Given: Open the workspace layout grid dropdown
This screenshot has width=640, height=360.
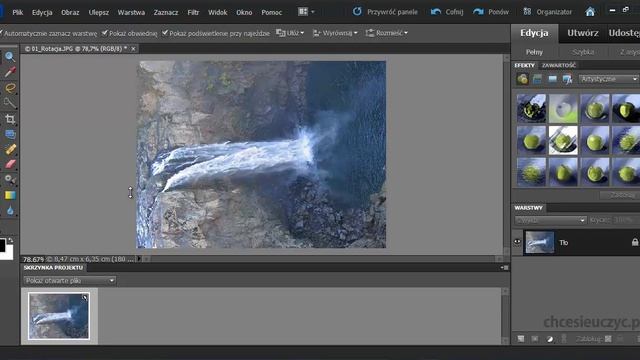Looking at the screenshot, I should [x=306, y=12].
